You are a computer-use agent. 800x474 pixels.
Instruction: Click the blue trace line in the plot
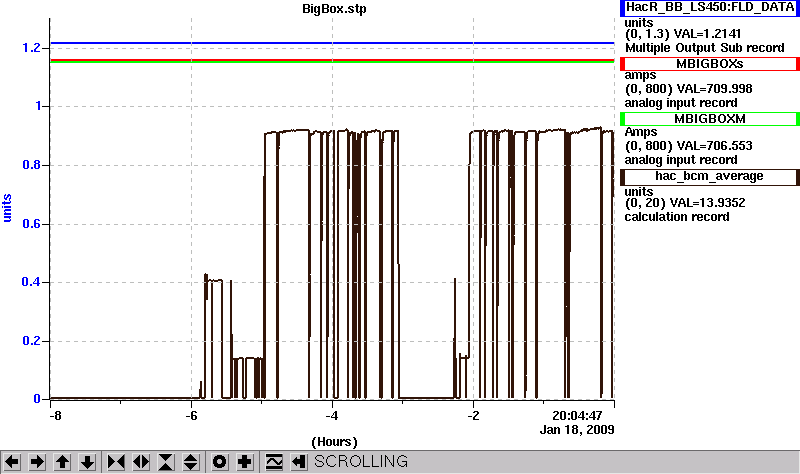click(332, 43)
